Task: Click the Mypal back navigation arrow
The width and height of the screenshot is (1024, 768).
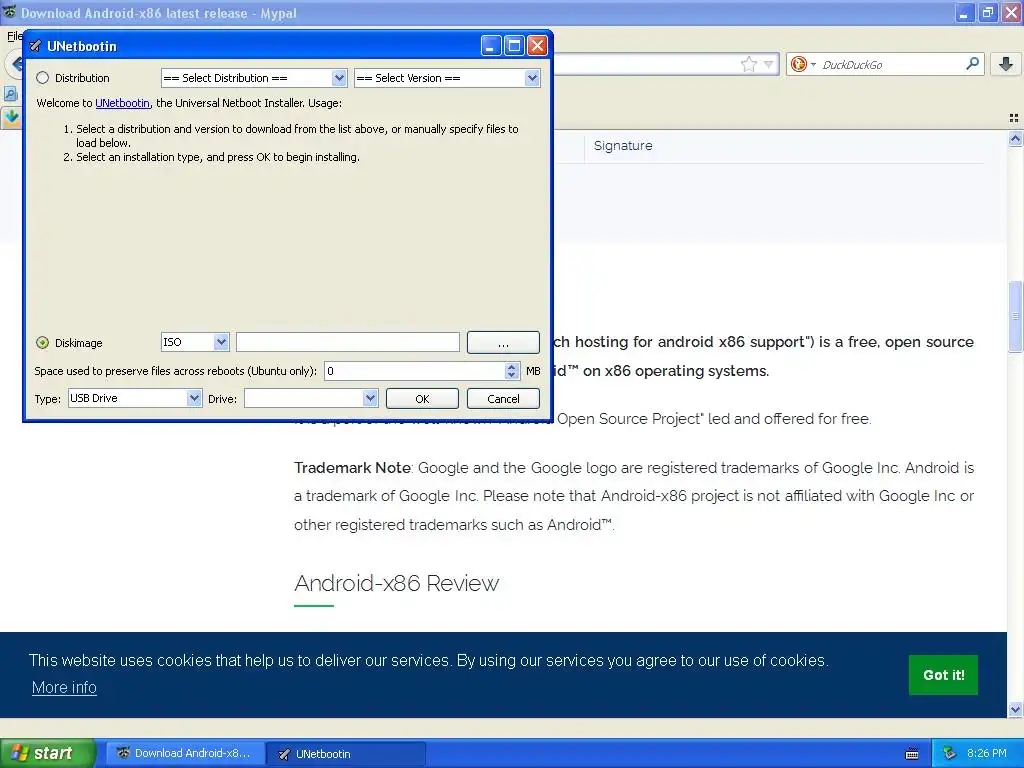Action: coord(14,65)
